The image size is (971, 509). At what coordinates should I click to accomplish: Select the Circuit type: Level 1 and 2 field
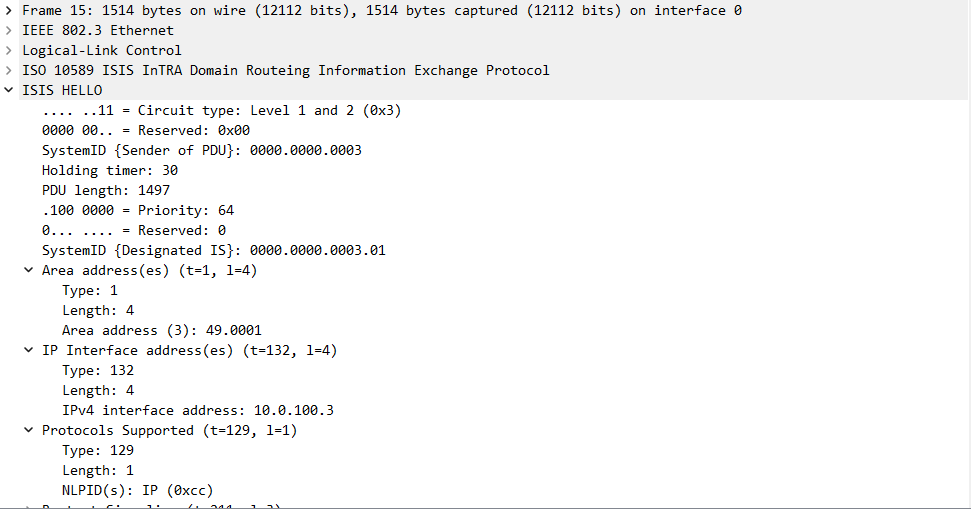(221, 110)
